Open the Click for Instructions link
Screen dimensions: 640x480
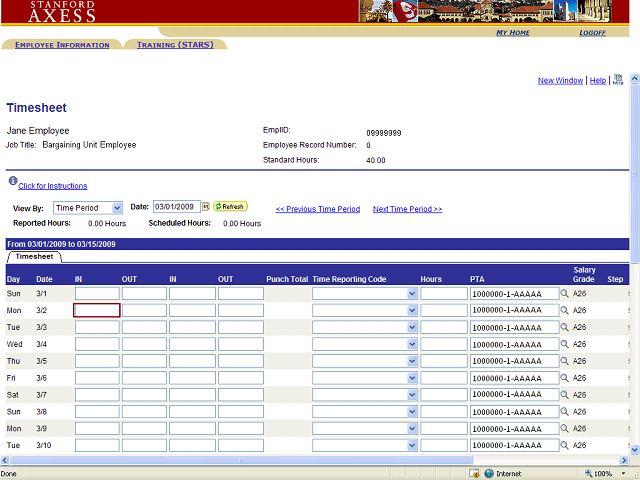[x=52, y=186]
